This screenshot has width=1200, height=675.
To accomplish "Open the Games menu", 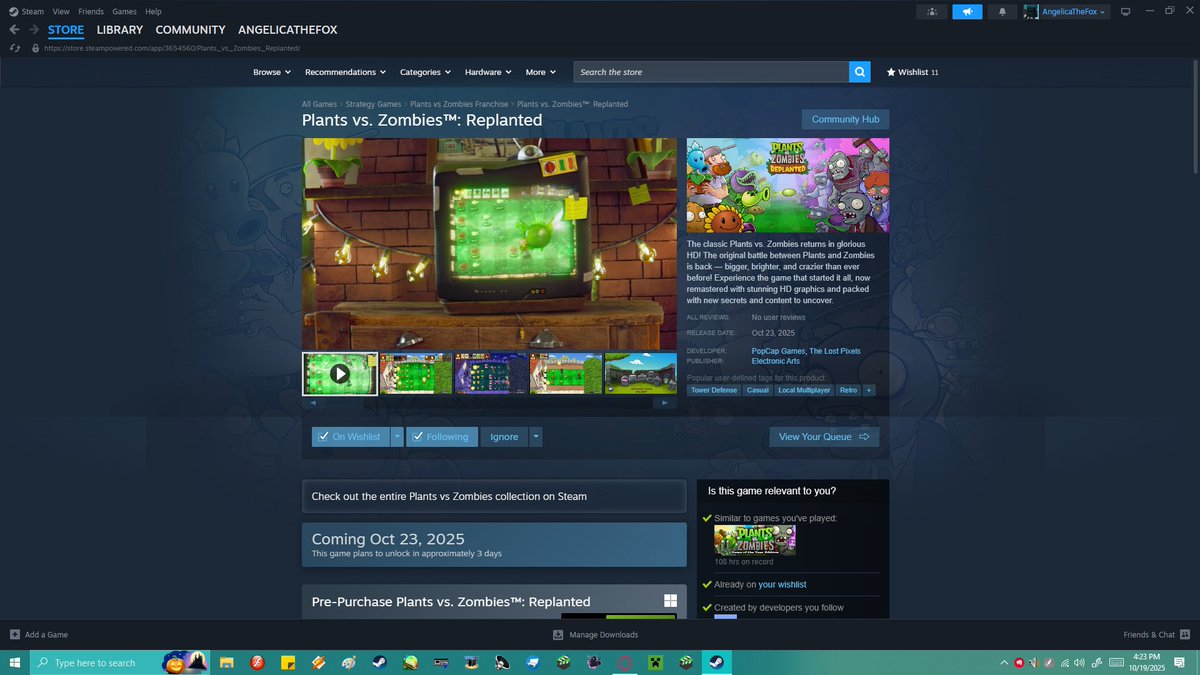I will [124, 11].
